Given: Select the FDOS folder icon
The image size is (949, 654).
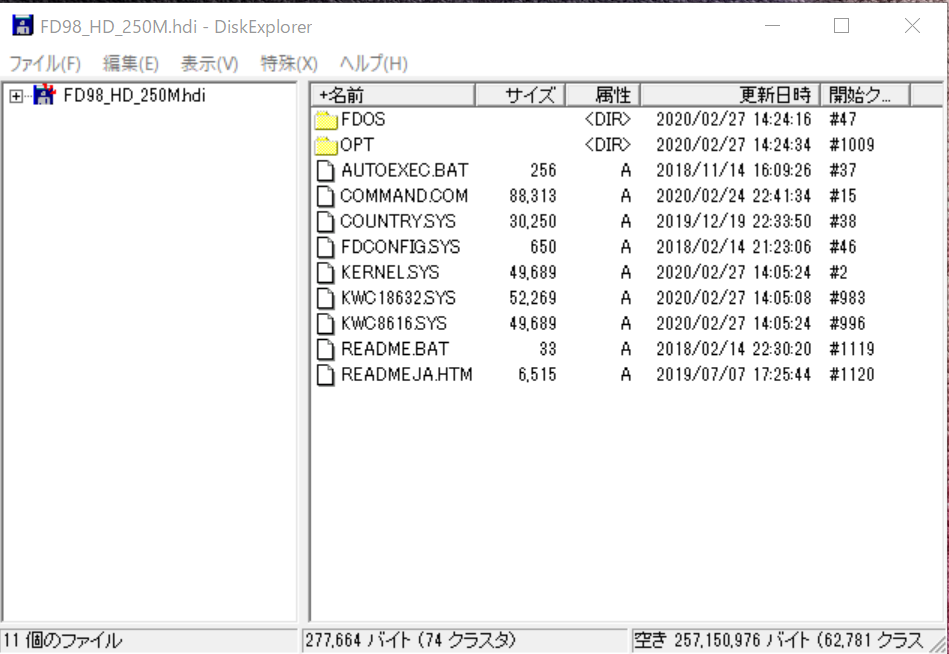Looking at the screenshot, I should click(326, 120).
